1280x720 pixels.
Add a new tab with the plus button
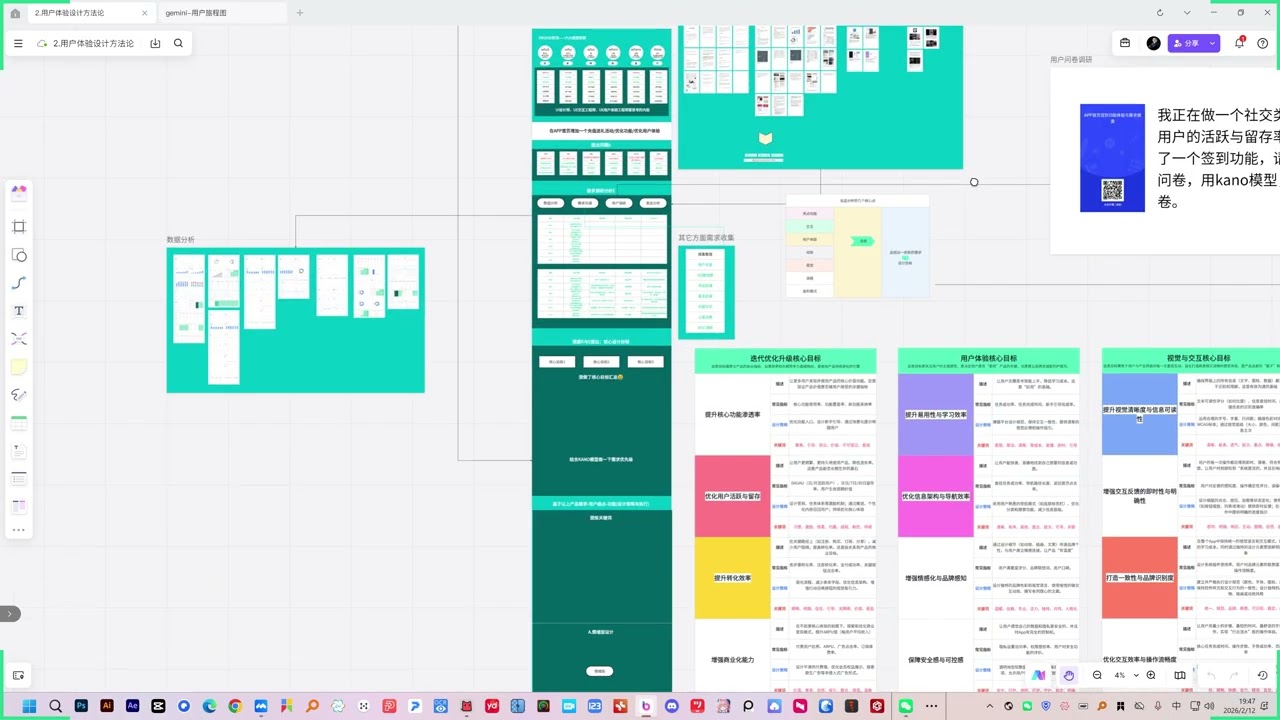point(300,13)
